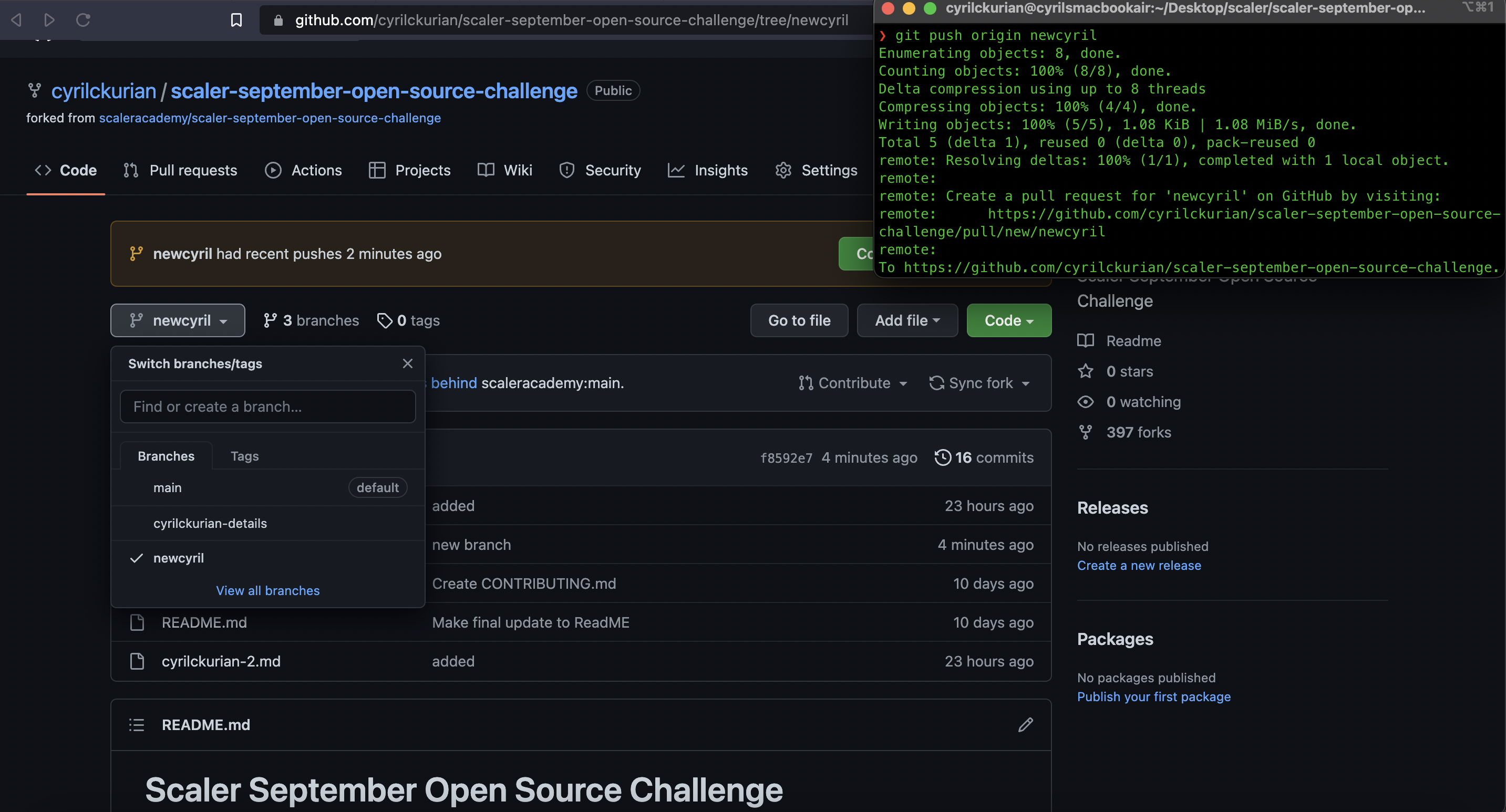
Task: Click the eye icon beside 0 watching
Action: pos(1086,401)
